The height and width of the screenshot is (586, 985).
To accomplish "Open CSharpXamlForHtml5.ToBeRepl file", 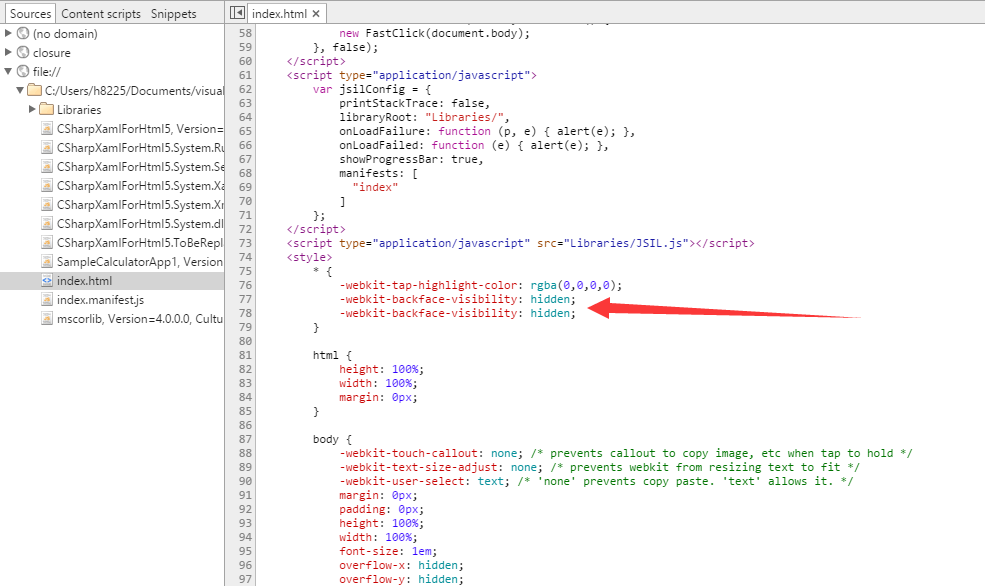I will (139, 243).
